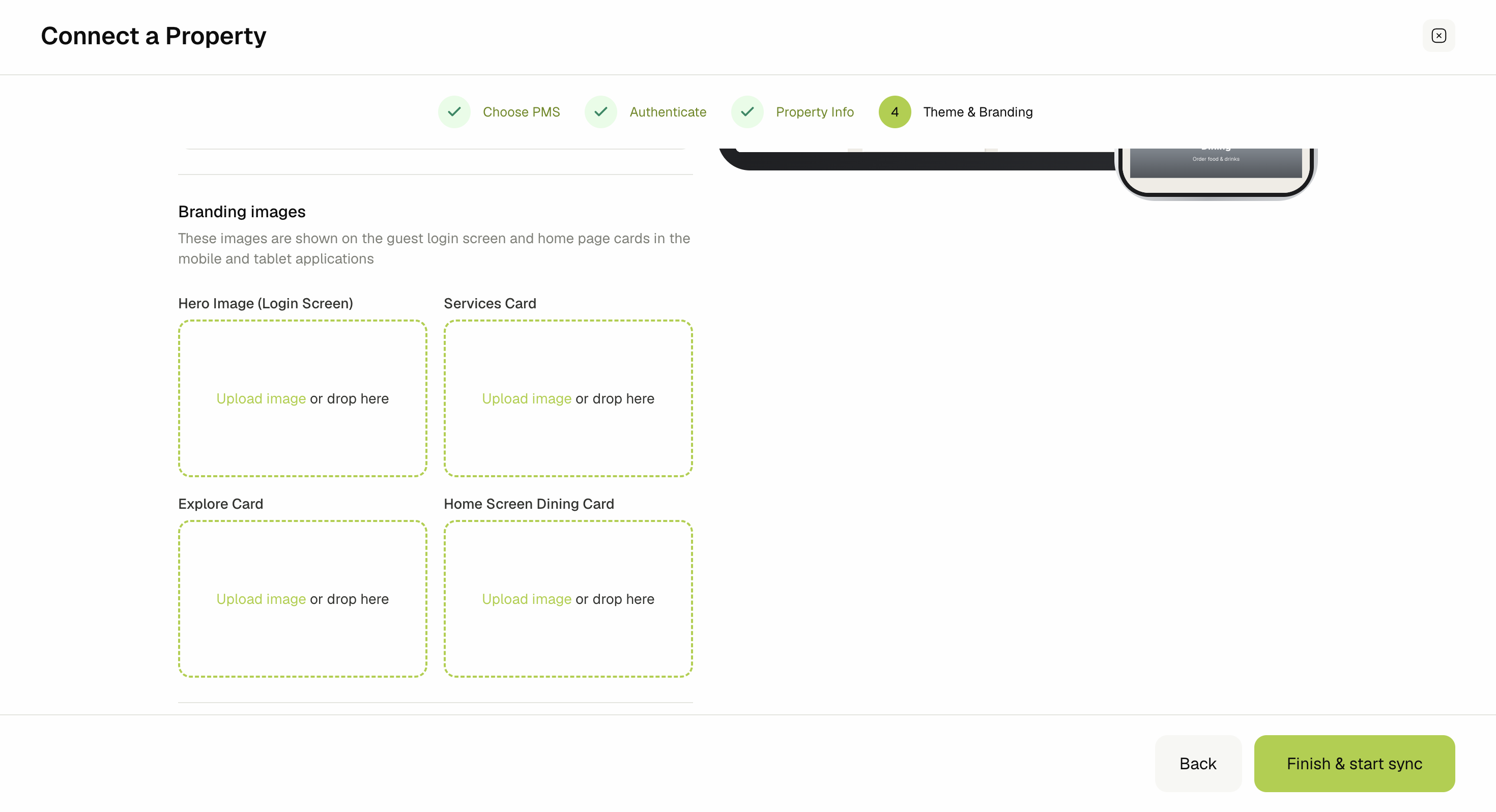
Task: Click the branding images description text
Action: tap(434, 249)
